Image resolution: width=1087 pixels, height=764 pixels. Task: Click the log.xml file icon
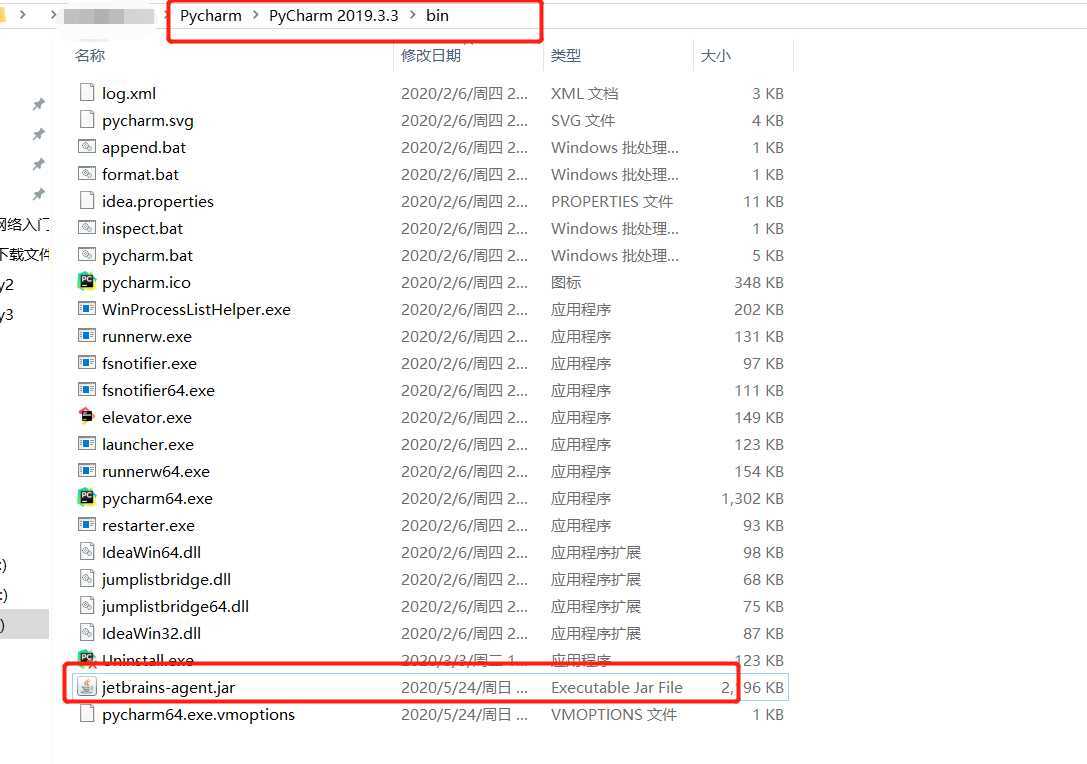pyautogui.click(x=87, y=93)
